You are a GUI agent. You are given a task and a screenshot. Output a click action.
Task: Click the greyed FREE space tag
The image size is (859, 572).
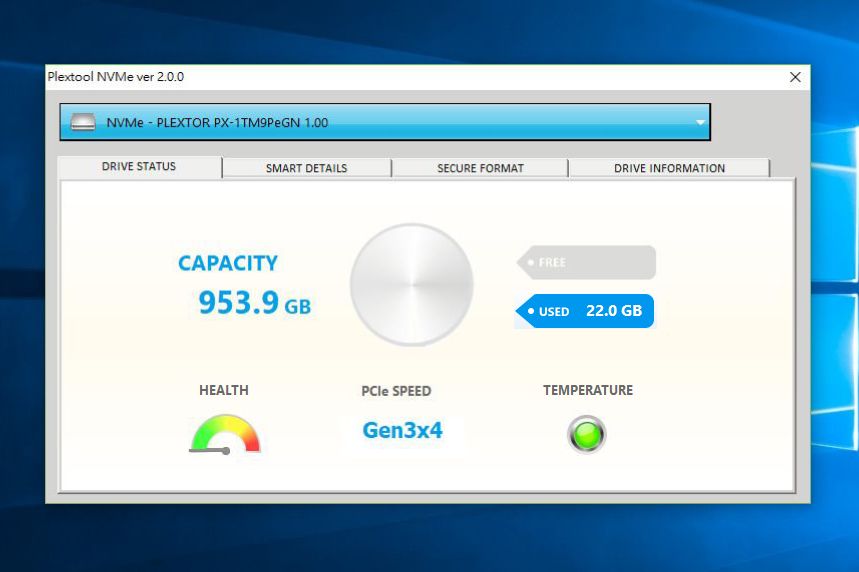tap(586, 262)
